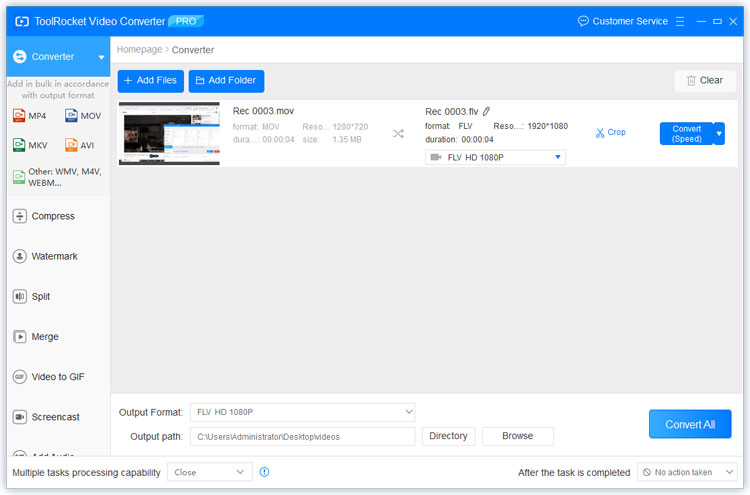Click the shuffle conversion arrows icon

tap(398, 133)
